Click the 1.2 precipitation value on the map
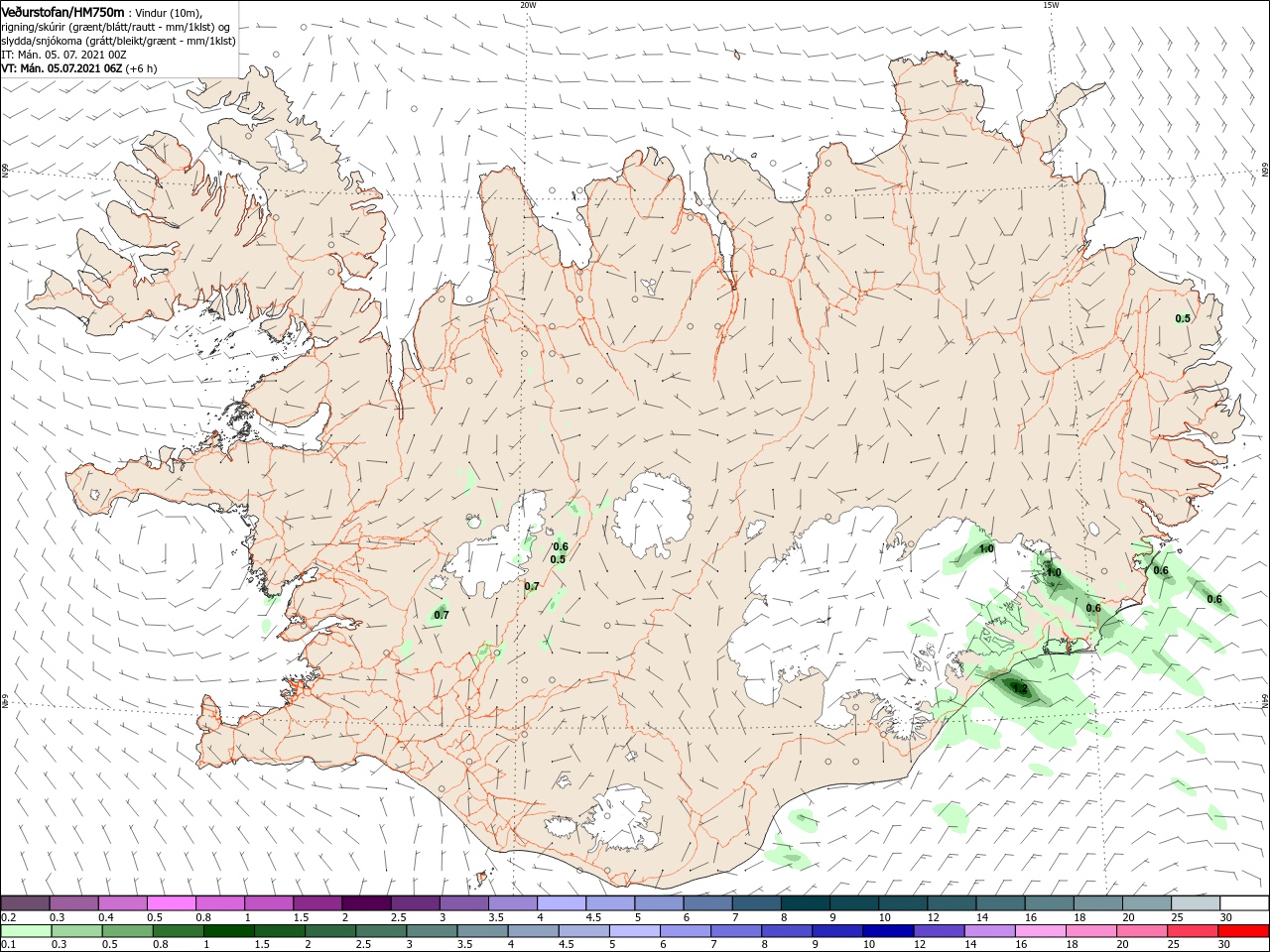This screenshot has height=952, width=1270. [1019, 687]
